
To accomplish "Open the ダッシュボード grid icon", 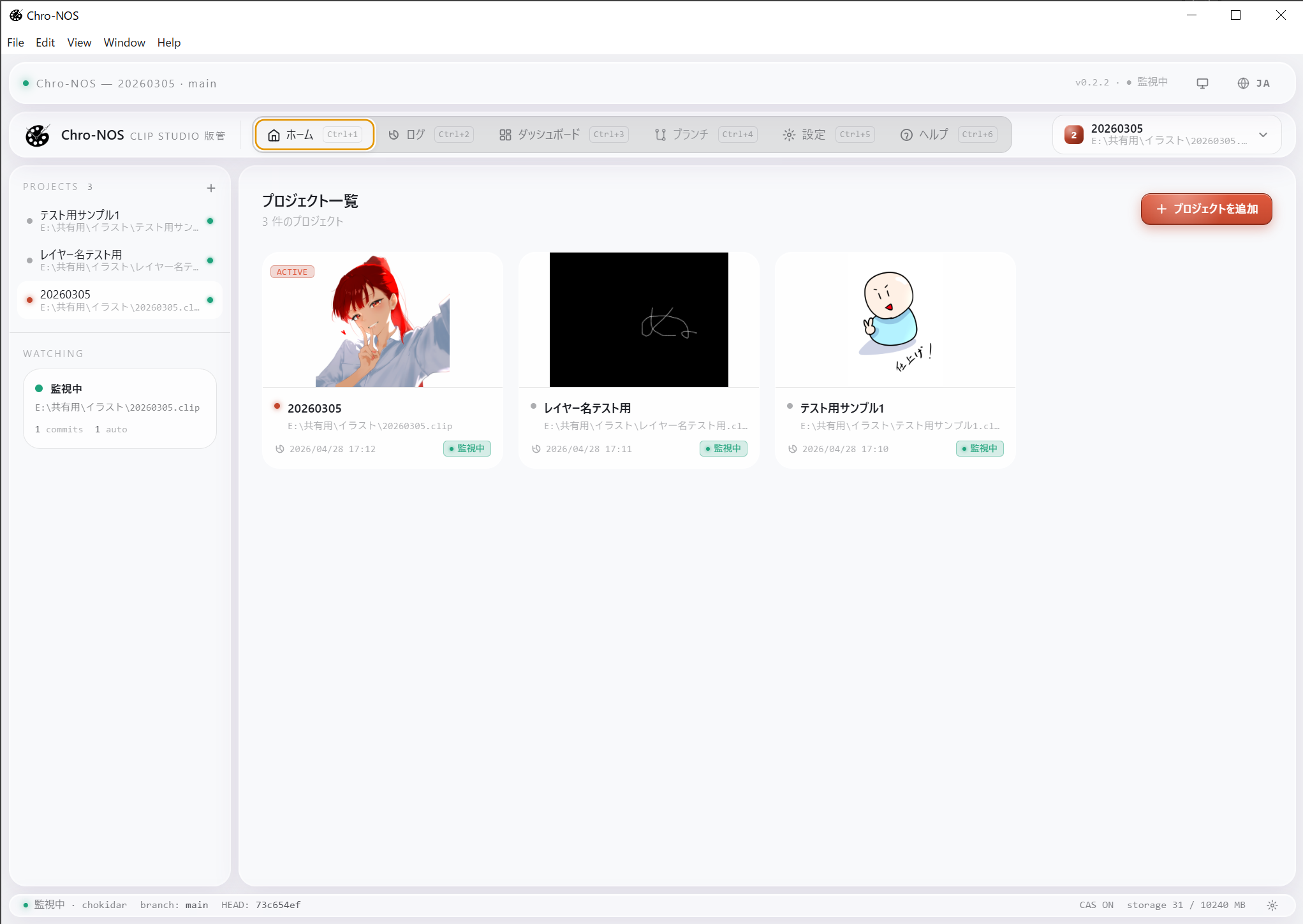I will (504, 134).
